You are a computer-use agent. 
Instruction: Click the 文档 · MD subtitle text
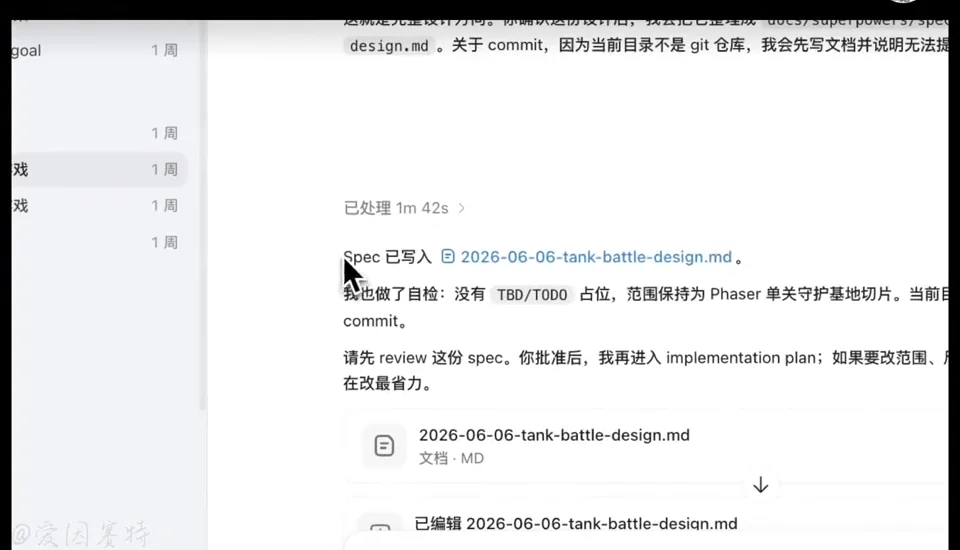coord(451,458)
